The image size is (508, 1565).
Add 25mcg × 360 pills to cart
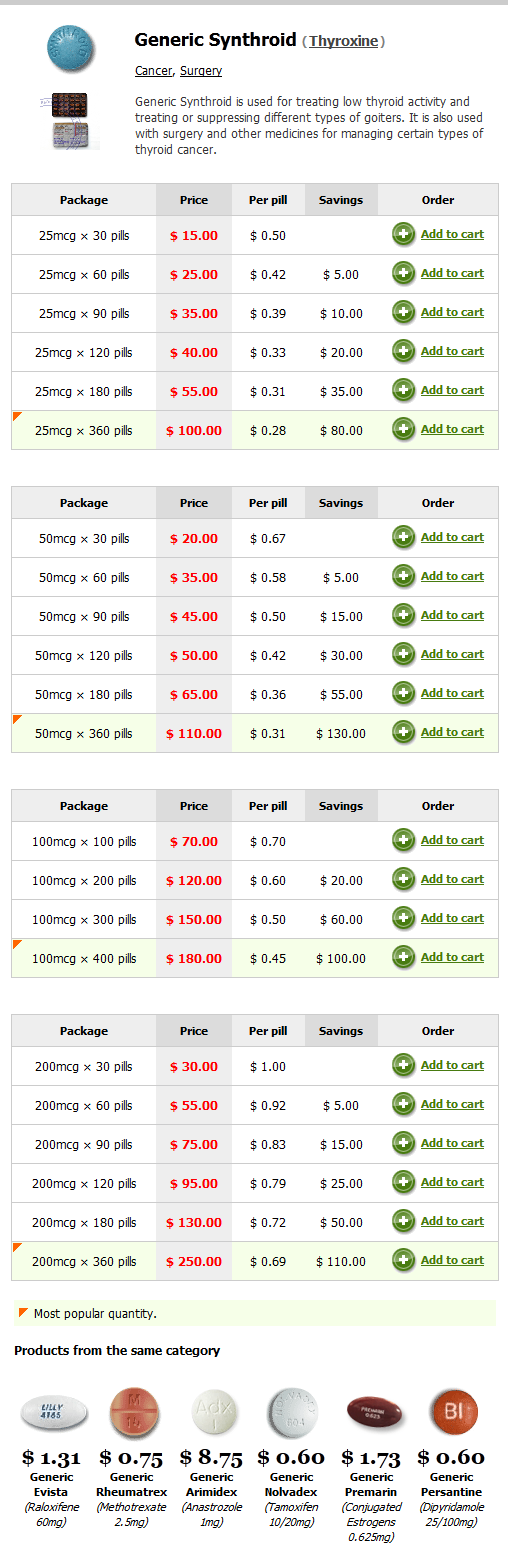coord(452,429)
